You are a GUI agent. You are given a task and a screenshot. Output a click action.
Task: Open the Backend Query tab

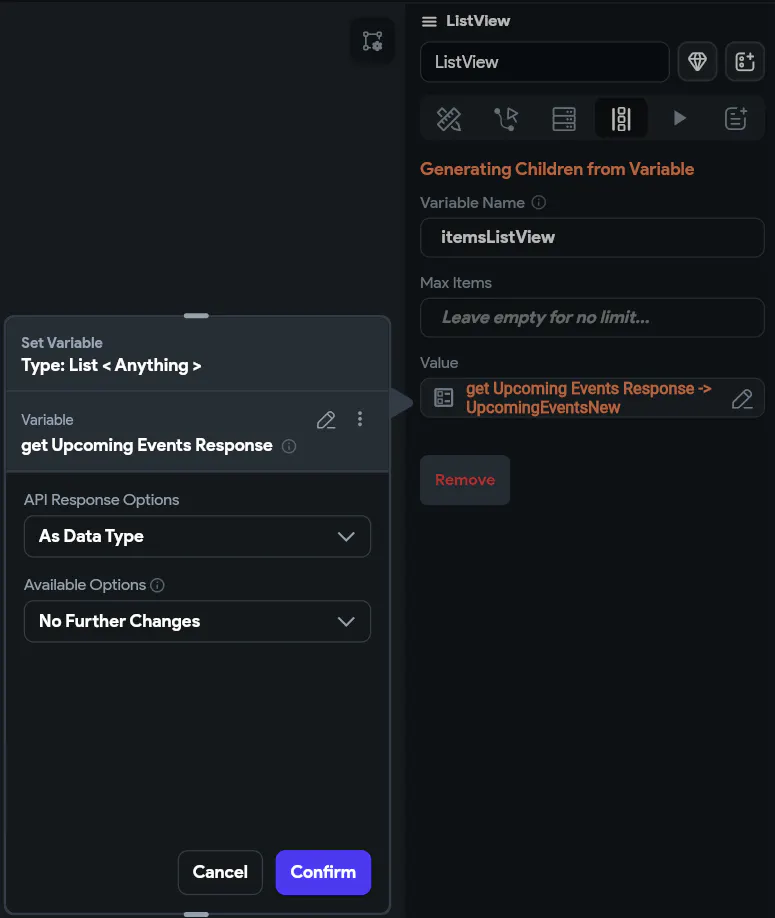click(x=564, y=119)
